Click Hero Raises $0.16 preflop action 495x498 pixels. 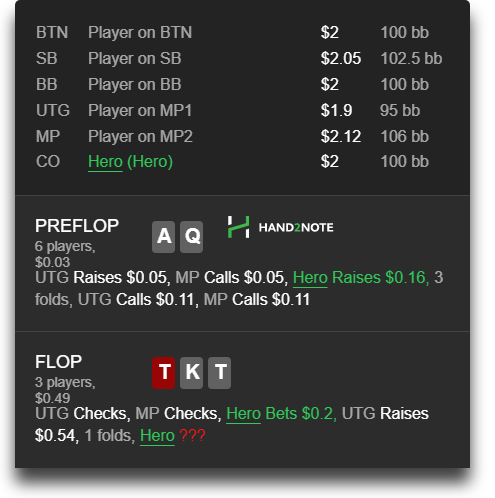coord(361,278)
